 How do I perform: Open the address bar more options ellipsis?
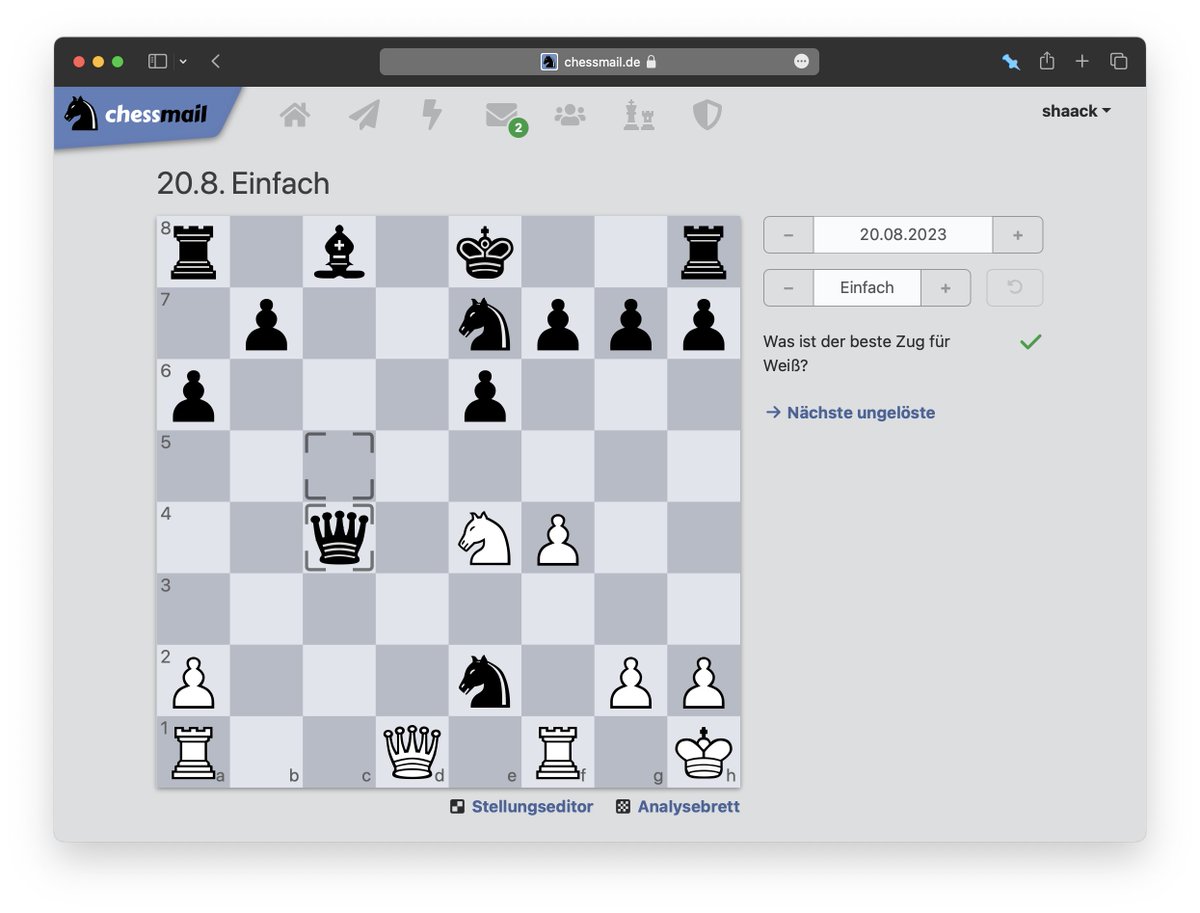pyautogui.click(x=801, y=61)
